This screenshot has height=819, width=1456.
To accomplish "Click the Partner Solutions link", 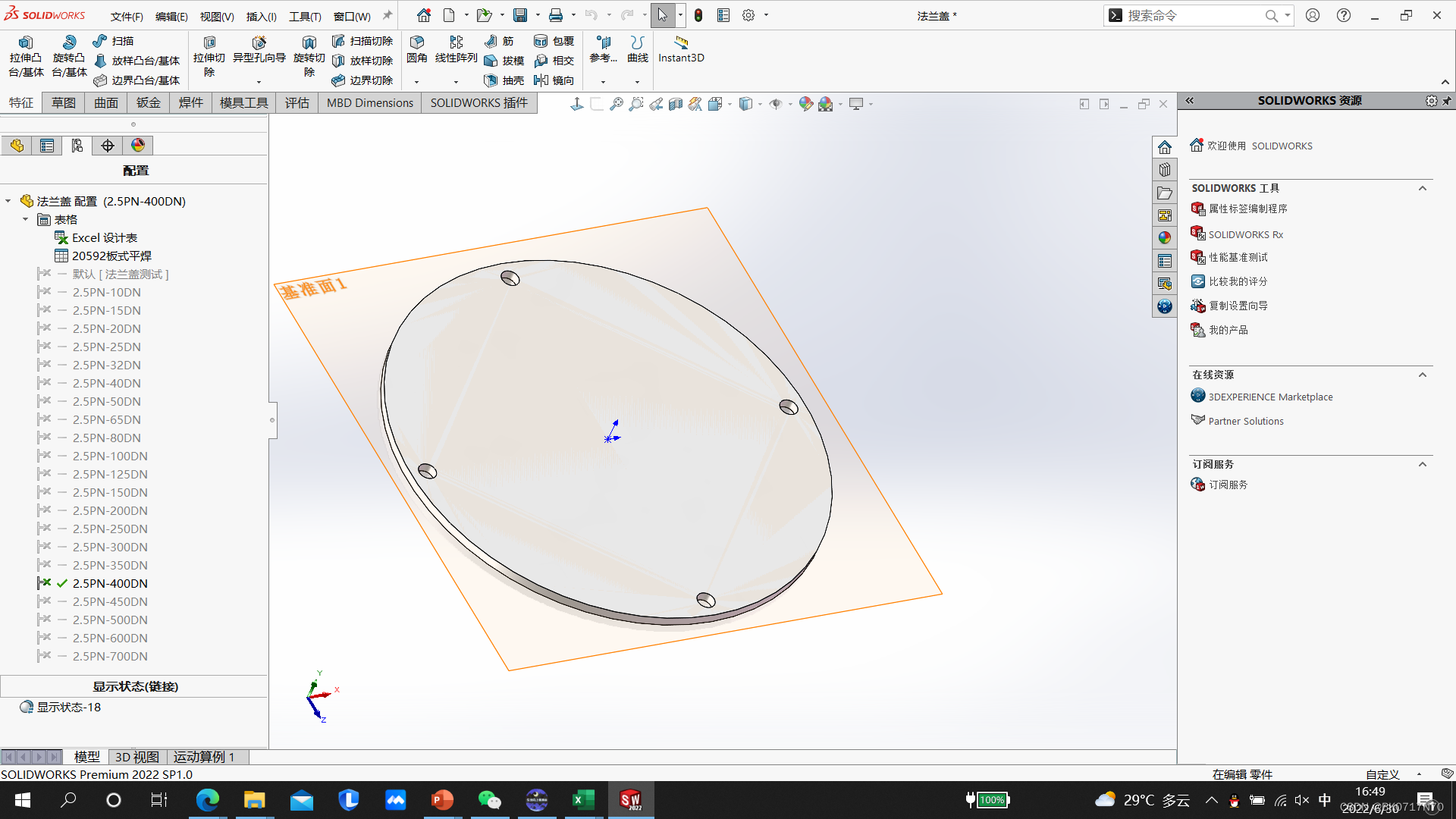I will [1246, 421].
